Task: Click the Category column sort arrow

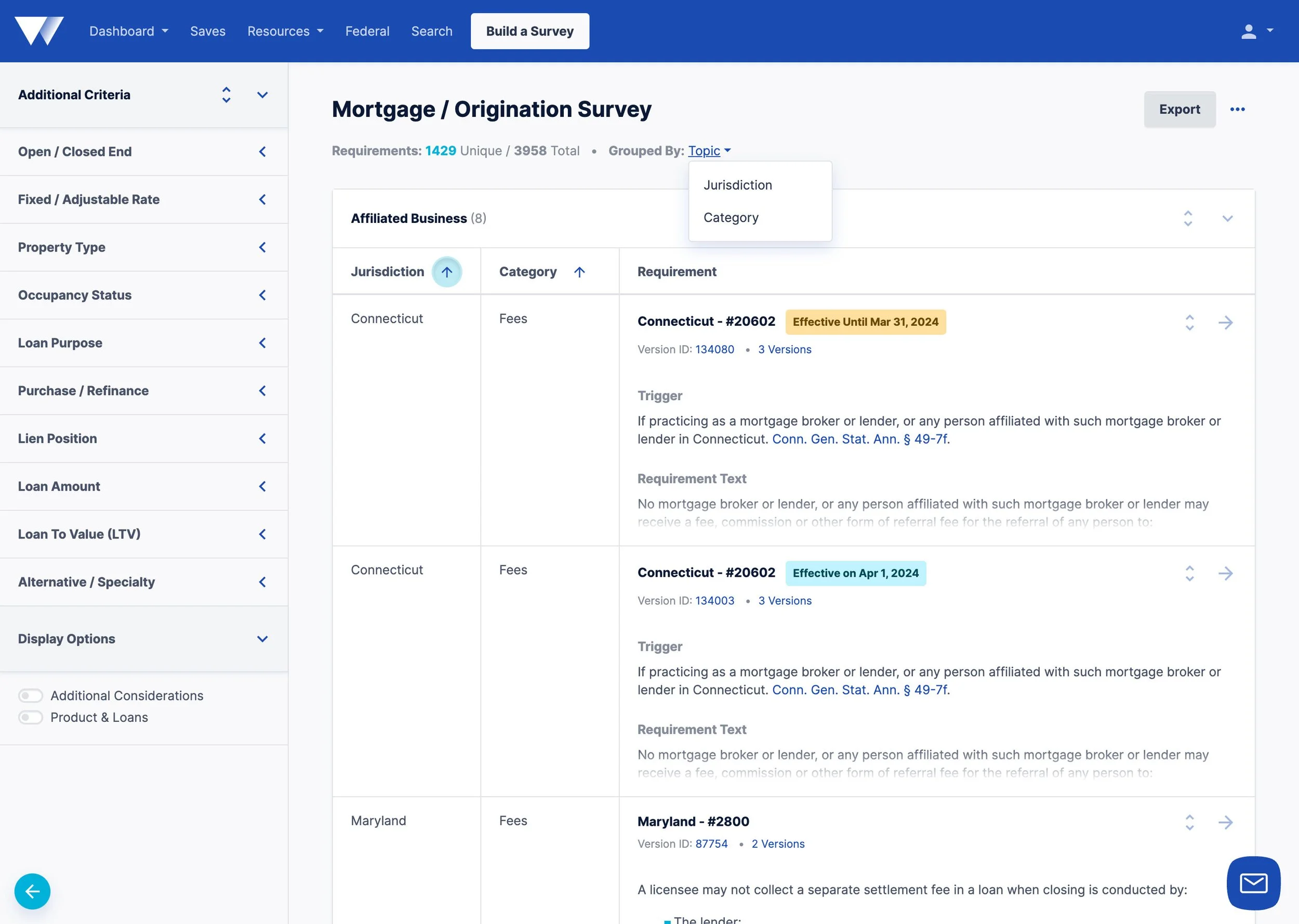Action: [x=579, y=272]
